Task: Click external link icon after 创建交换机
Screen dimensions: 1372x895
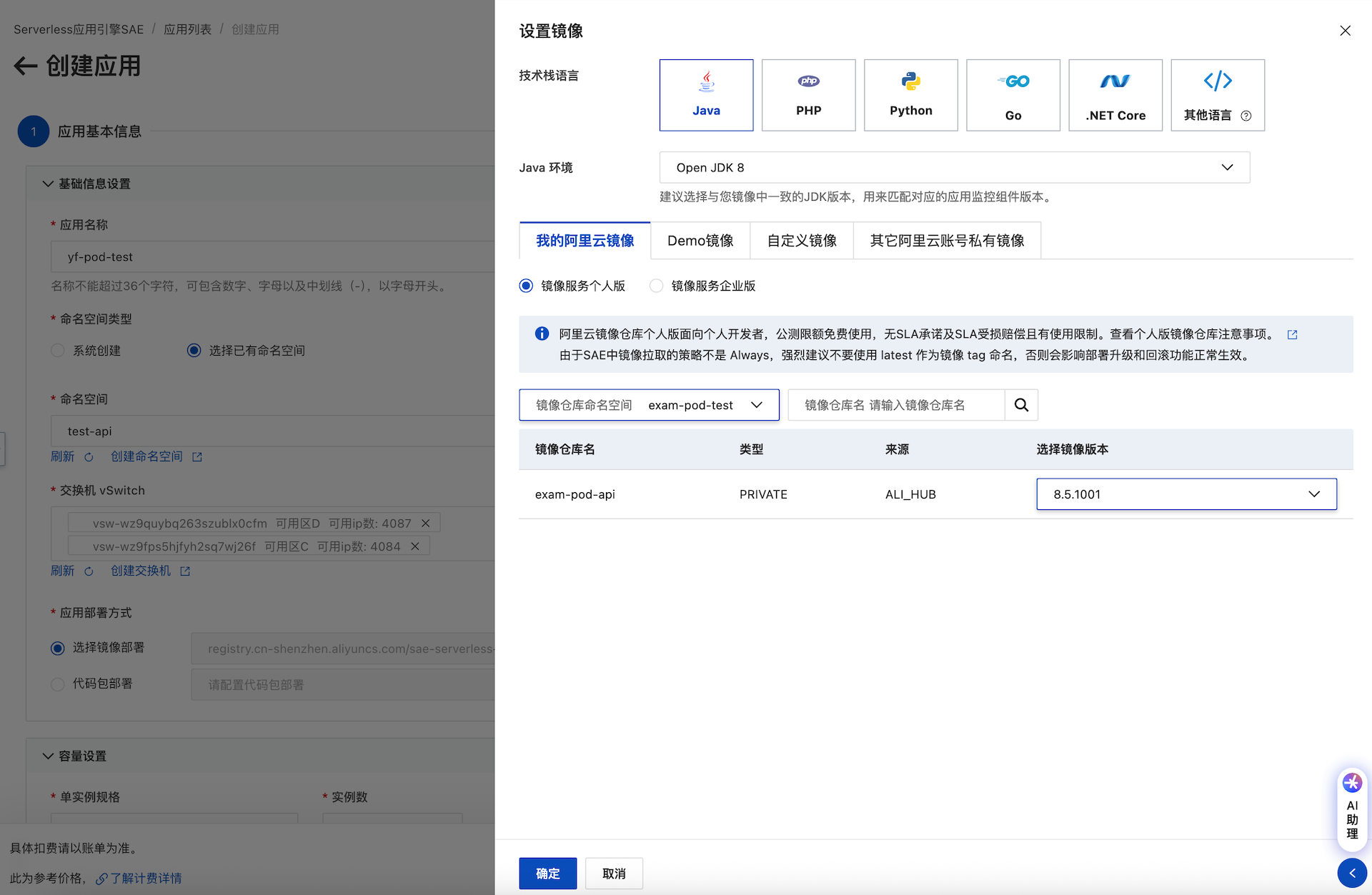Action: point(185,571)
